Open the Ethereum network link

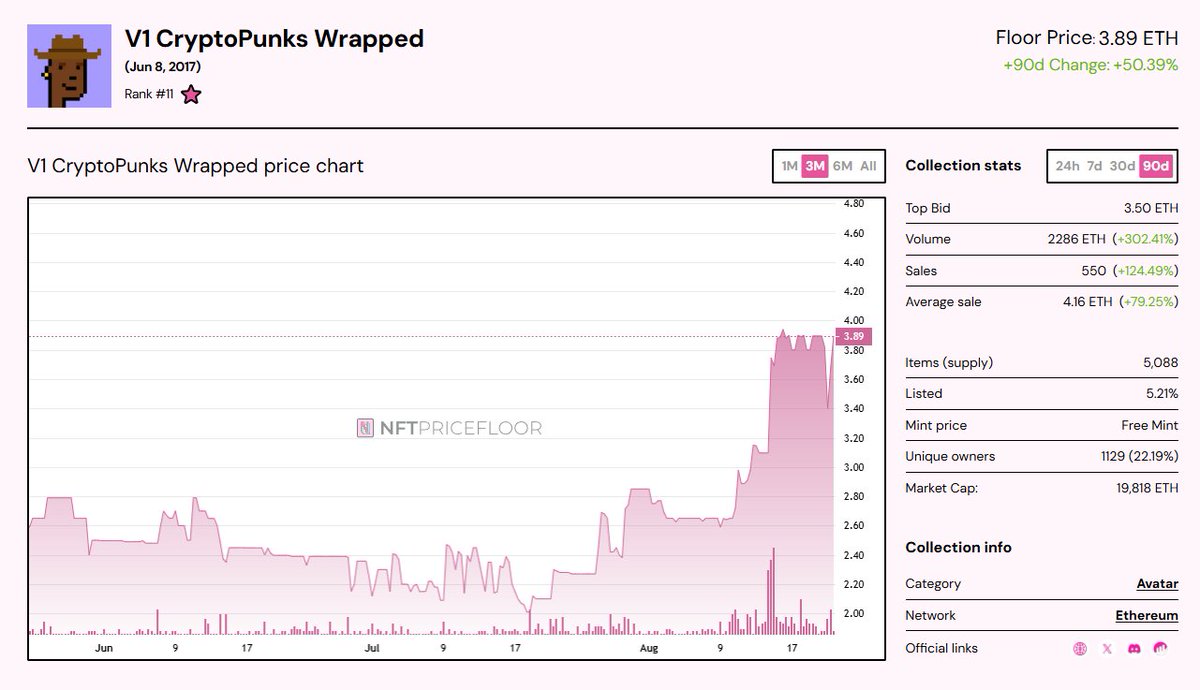1147,616
